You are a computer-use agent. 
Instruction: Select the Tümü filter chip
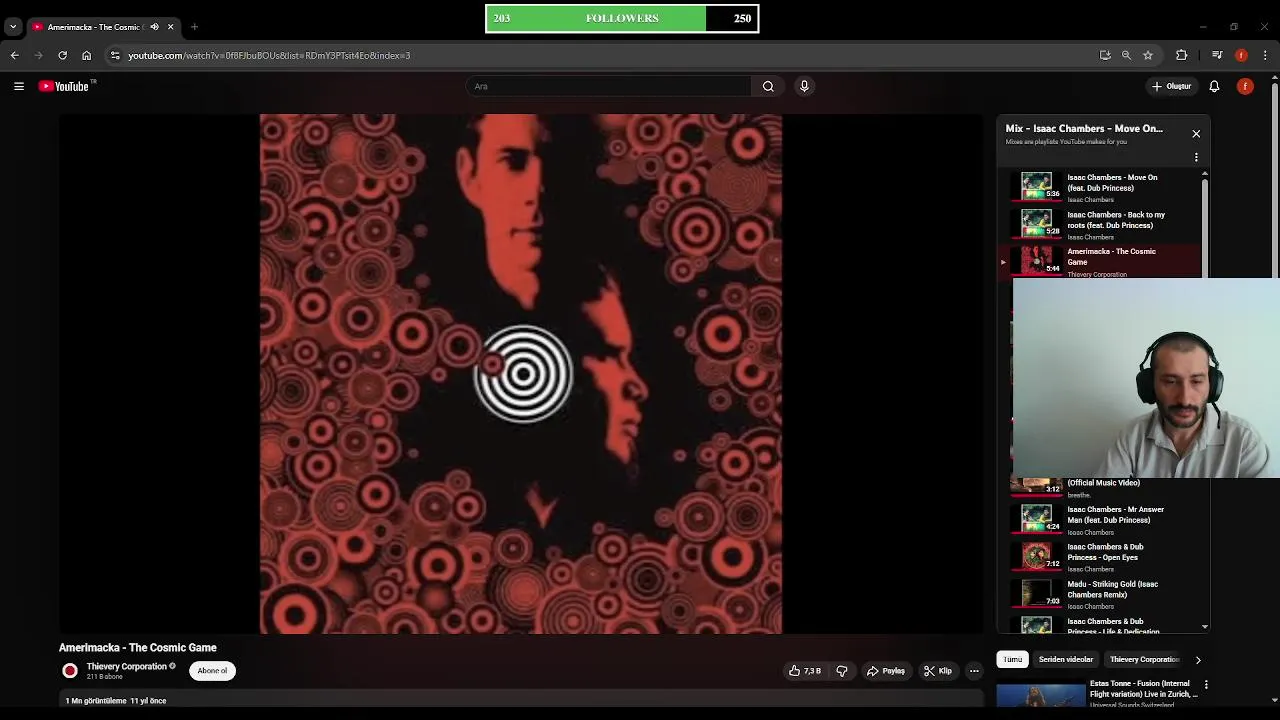[1013, 660]
